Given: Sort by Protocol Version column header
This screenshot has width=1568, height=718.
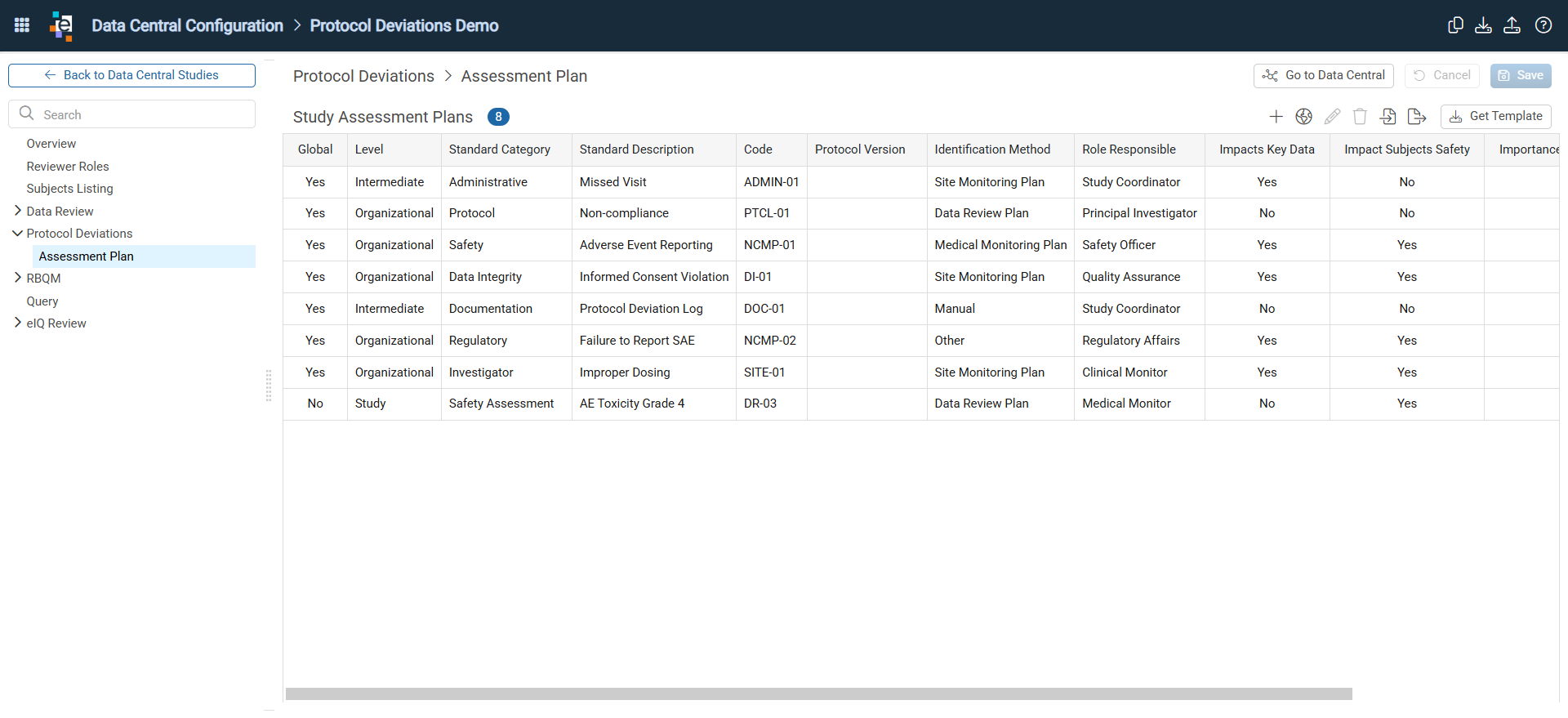Looking at the screenshot, I should pos(867,149).
